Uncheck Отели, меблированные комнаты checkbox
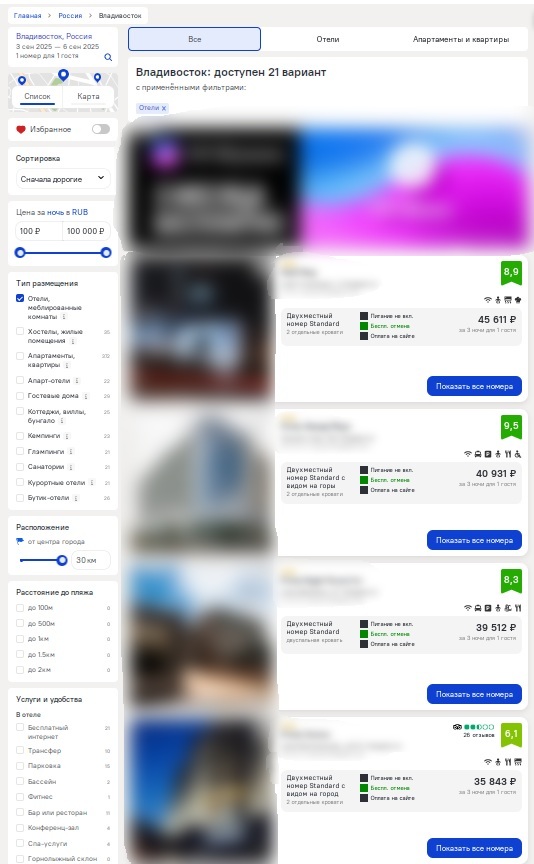The image size is (534, 864). point(20,299)
